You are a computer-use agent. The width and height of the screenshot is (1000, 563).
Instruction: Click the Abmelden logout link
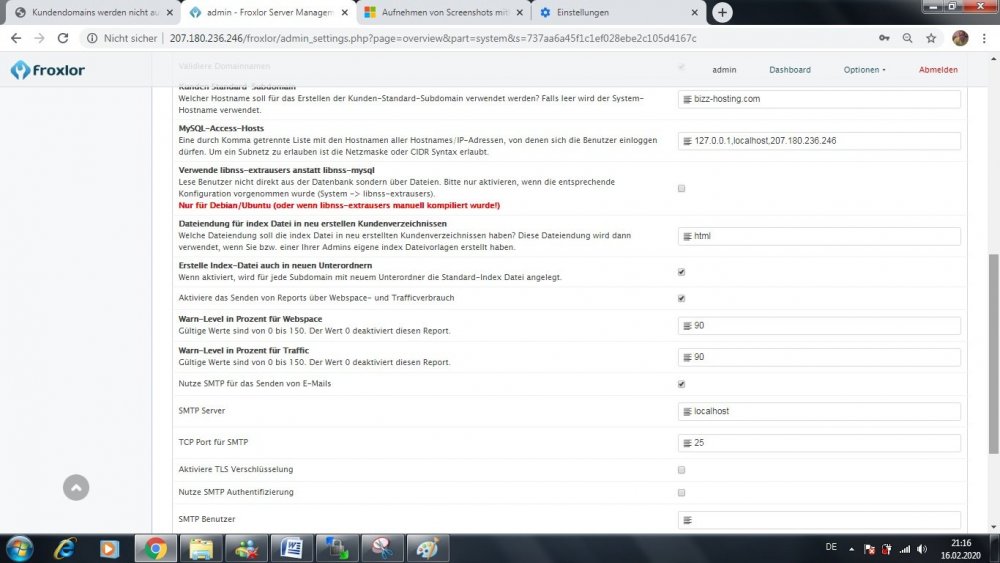point(938,70)
